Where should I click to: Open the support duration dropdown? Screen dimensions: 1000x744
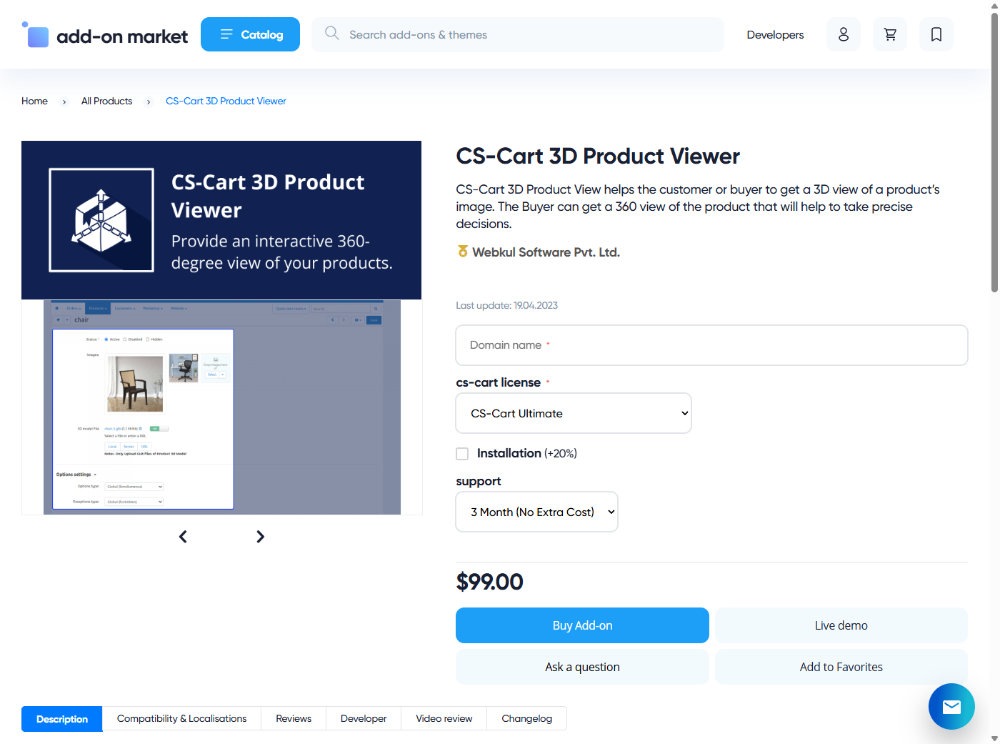click(x=537, y=512)
